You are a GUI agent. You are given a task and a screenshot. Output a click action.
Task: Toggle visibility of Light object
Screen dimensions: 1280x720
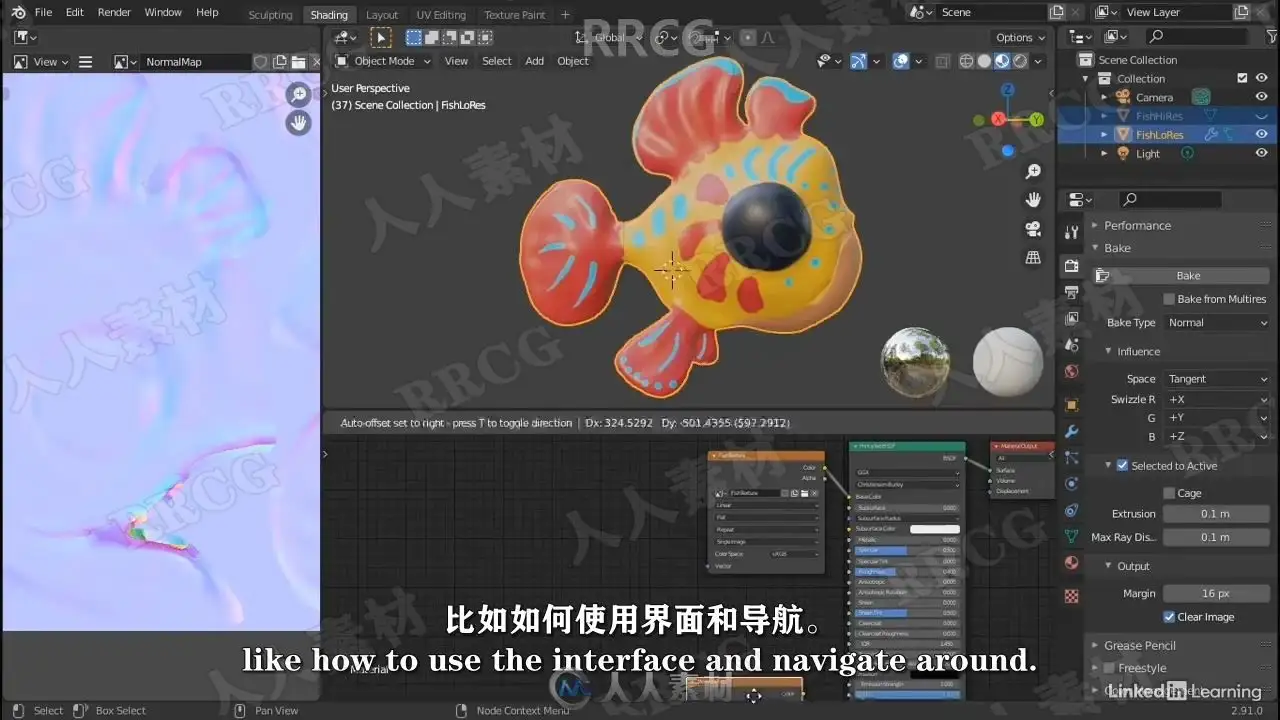1262,153
